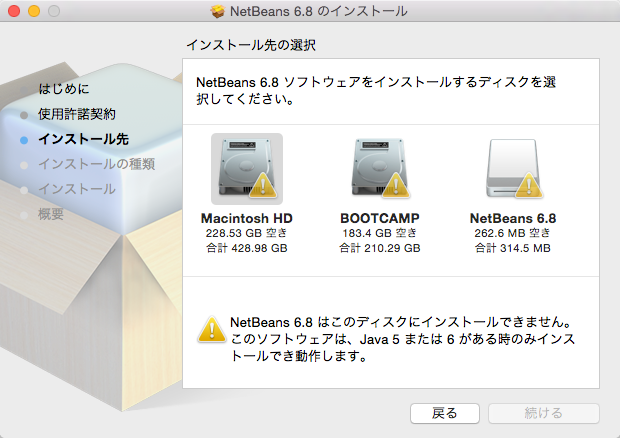
Task: Click the window title NetBeans 6.8 のインストール
Action: pos(319,11)
